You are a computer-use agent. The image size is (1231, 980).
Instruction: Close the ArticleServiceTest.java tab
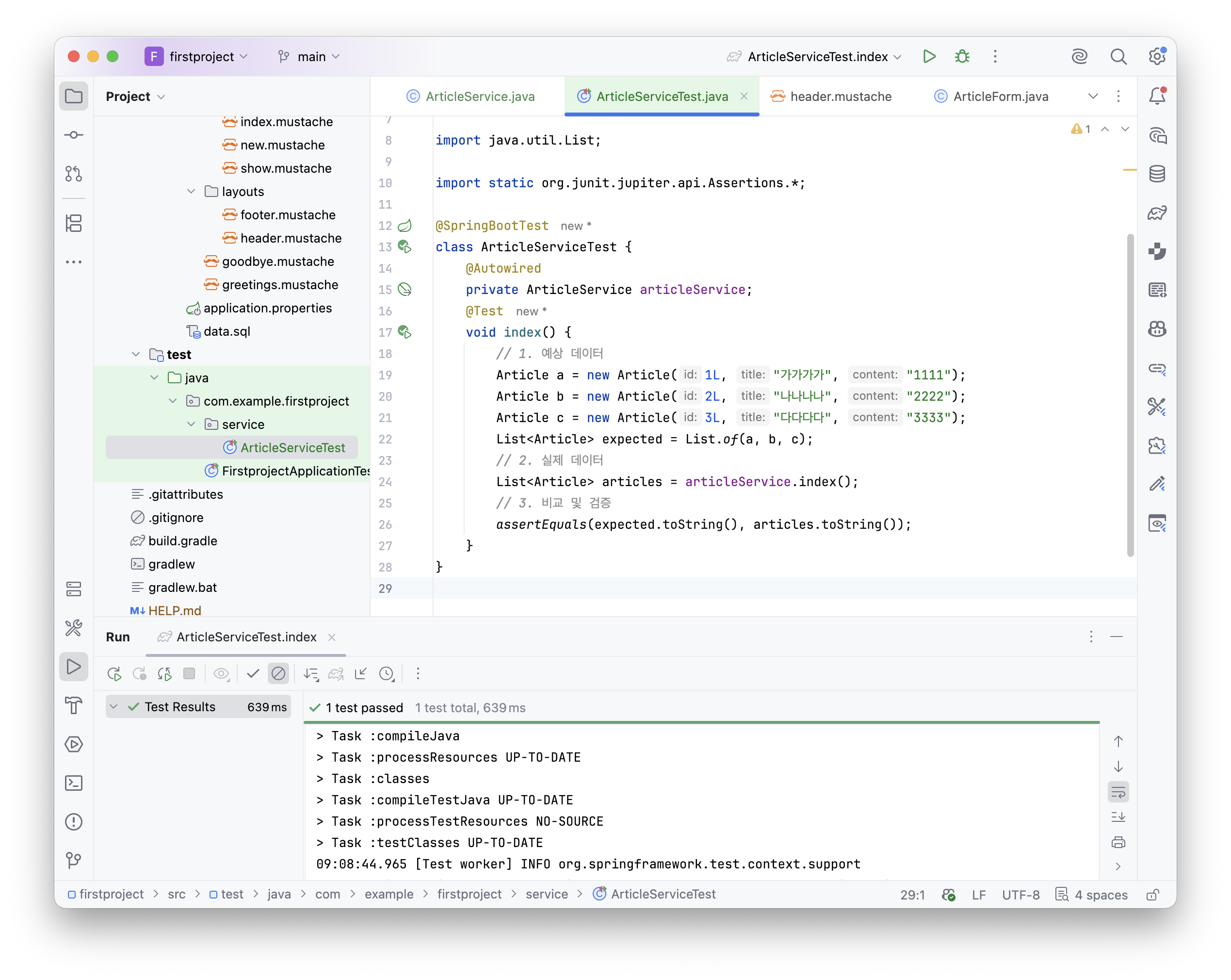744,96
